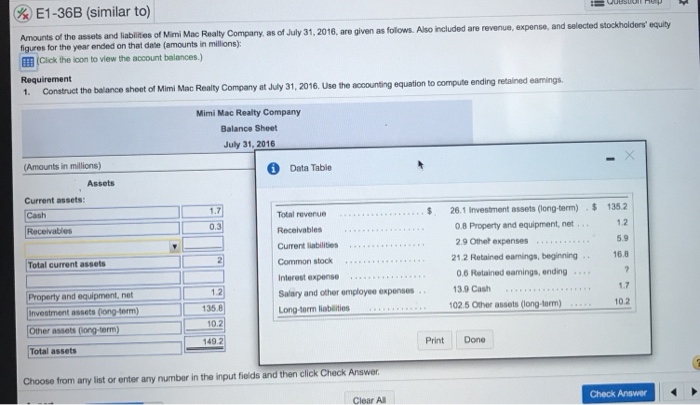This screenshot has height=405, width=700.
Task: Click the Done button
Action: [x=474, y=339]
